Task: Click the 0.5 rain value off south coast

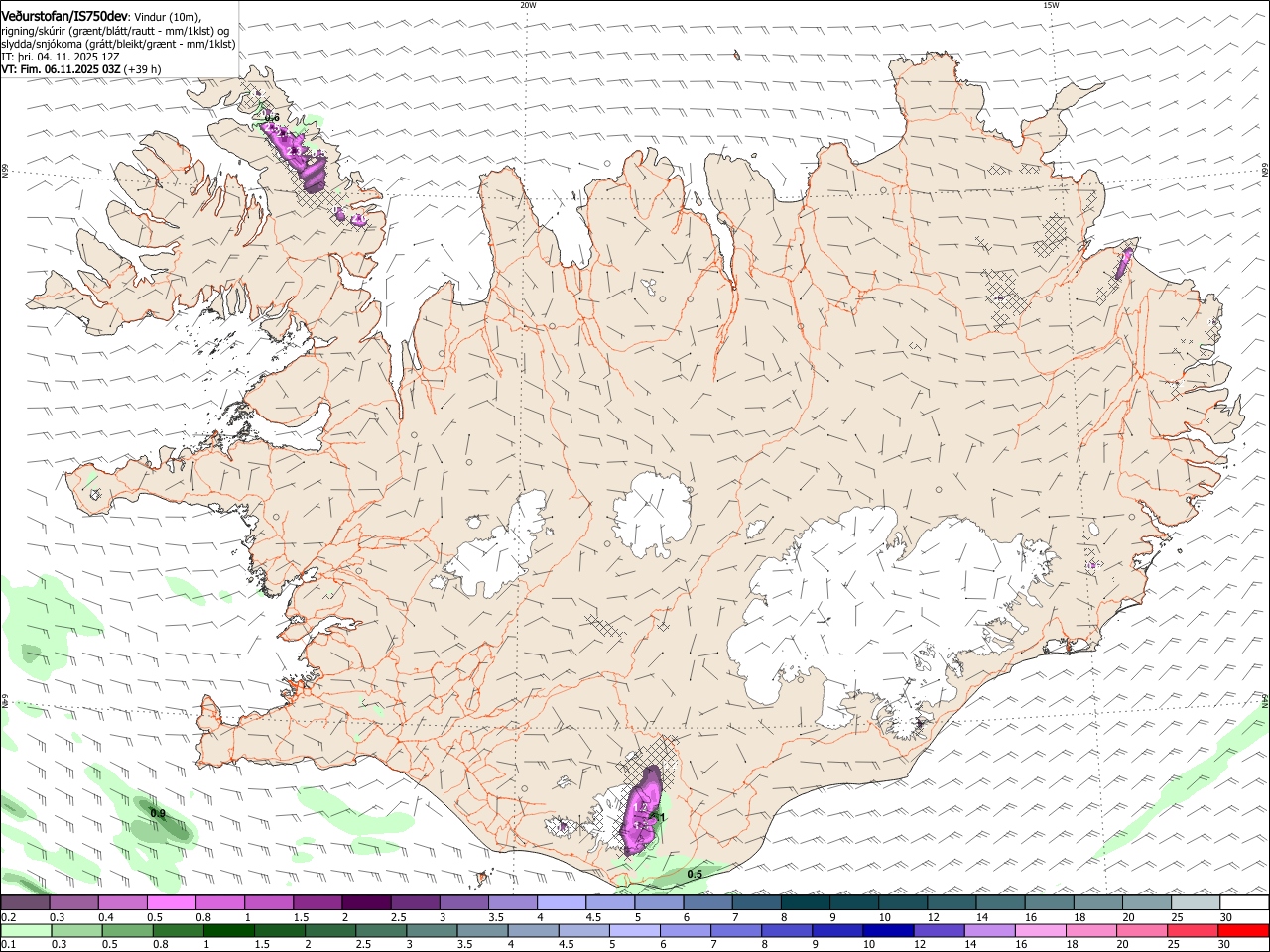Action: (x=695, y=874)
